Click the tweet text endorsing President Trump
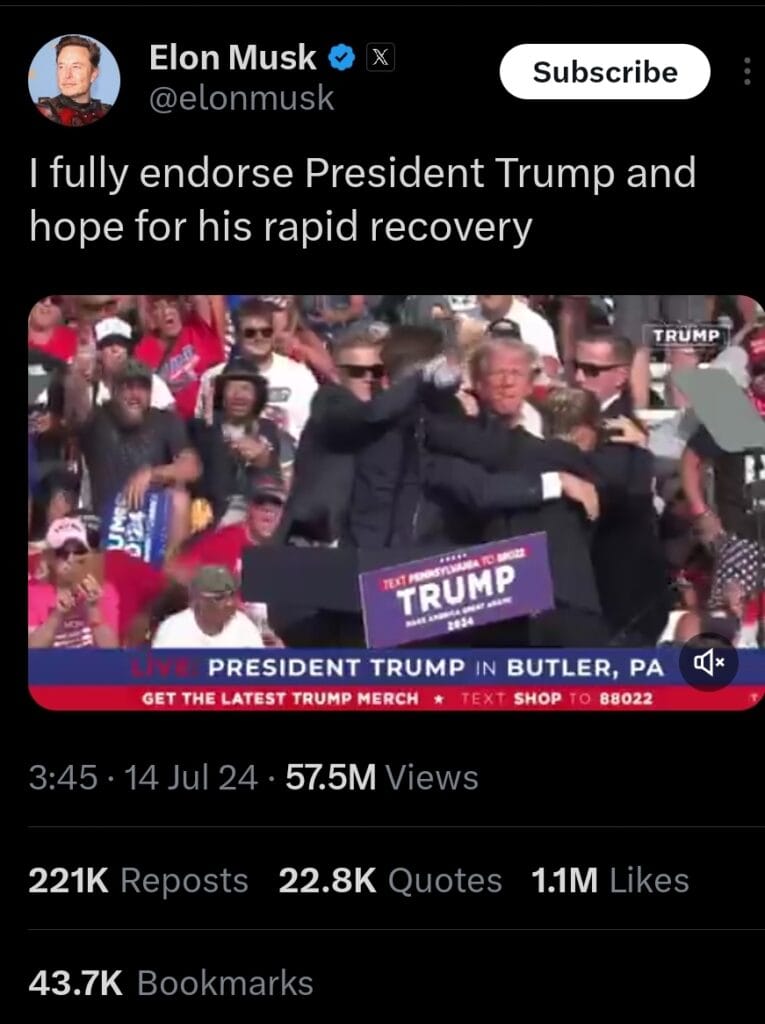The image size is (765, 1024). coord(363,200)
